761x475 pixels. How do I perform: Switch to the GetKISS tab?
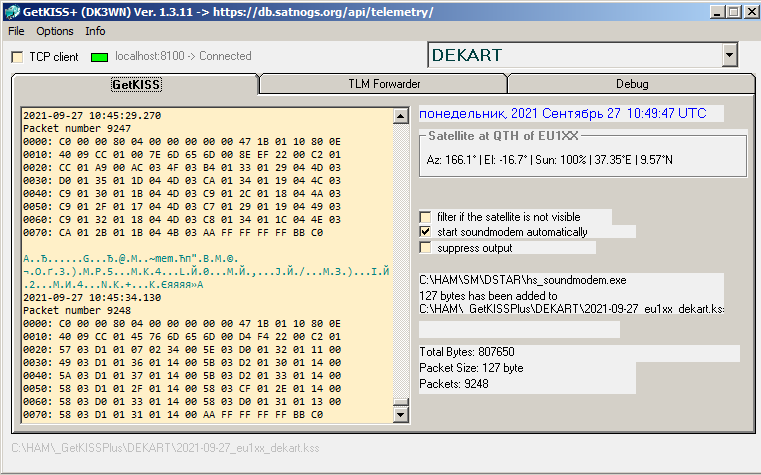[136, 84]
